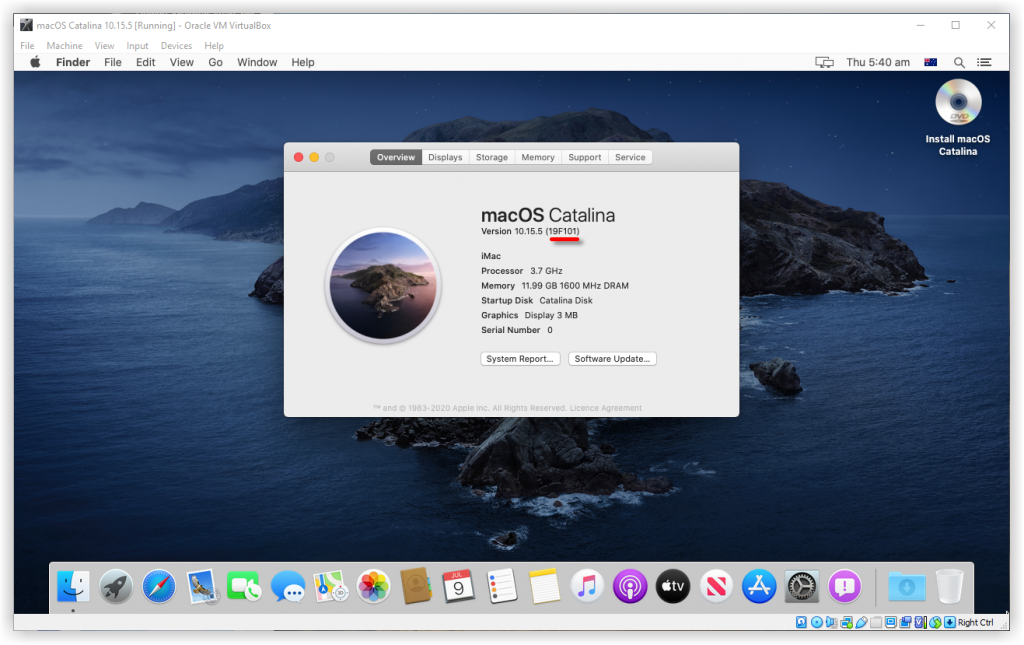The image size is (1024, 645).
Task: Click the Version 10.15.5 (19F101) text
Action: point(530,232)
